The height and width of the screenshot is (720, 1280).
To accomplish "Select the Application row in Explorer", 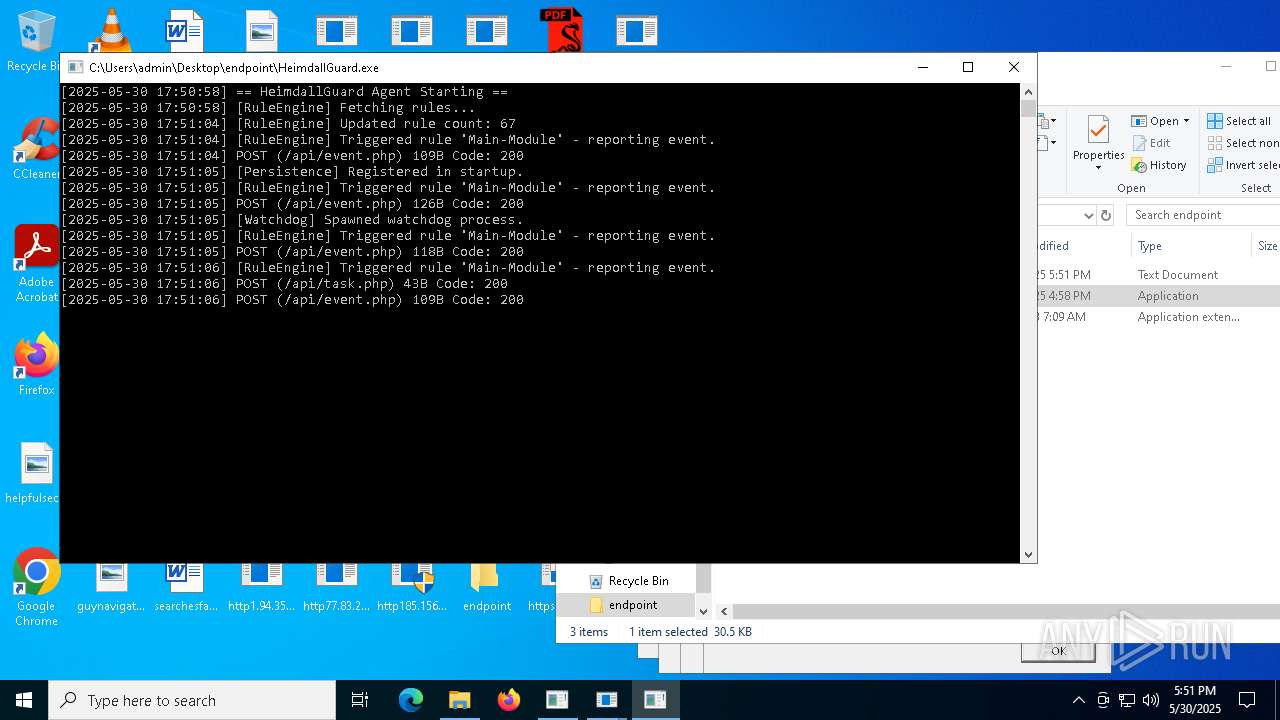I will [1158, 296].
